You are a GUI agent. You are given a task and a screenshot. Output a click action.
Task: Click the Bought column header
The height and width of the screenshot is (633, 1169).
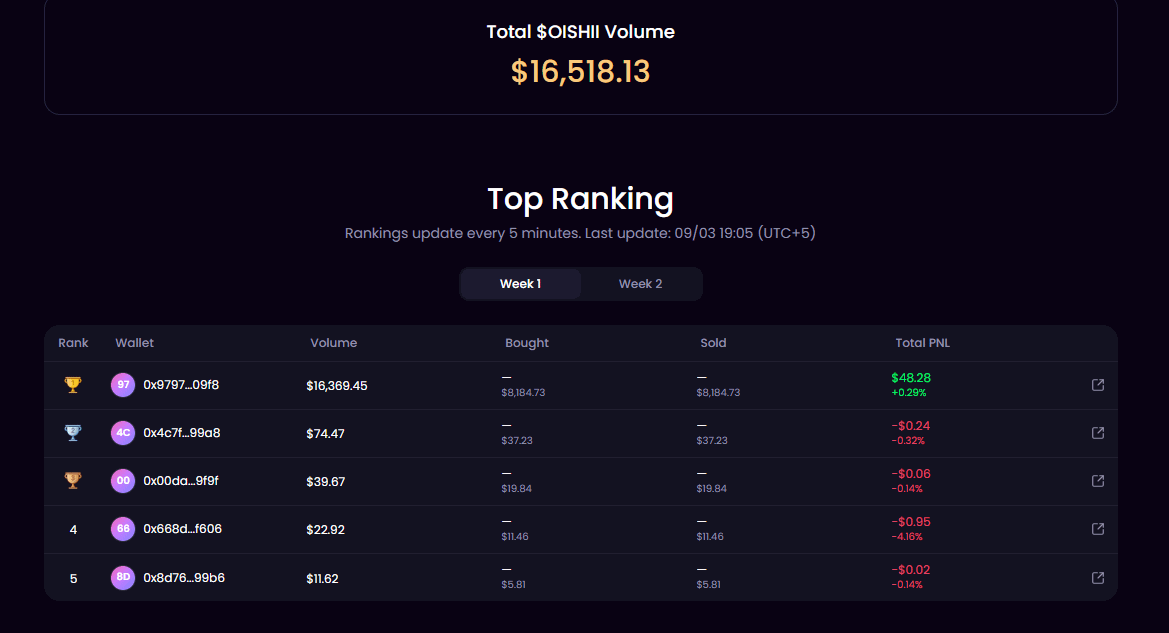pyautogui.click(x=526, y=343)
